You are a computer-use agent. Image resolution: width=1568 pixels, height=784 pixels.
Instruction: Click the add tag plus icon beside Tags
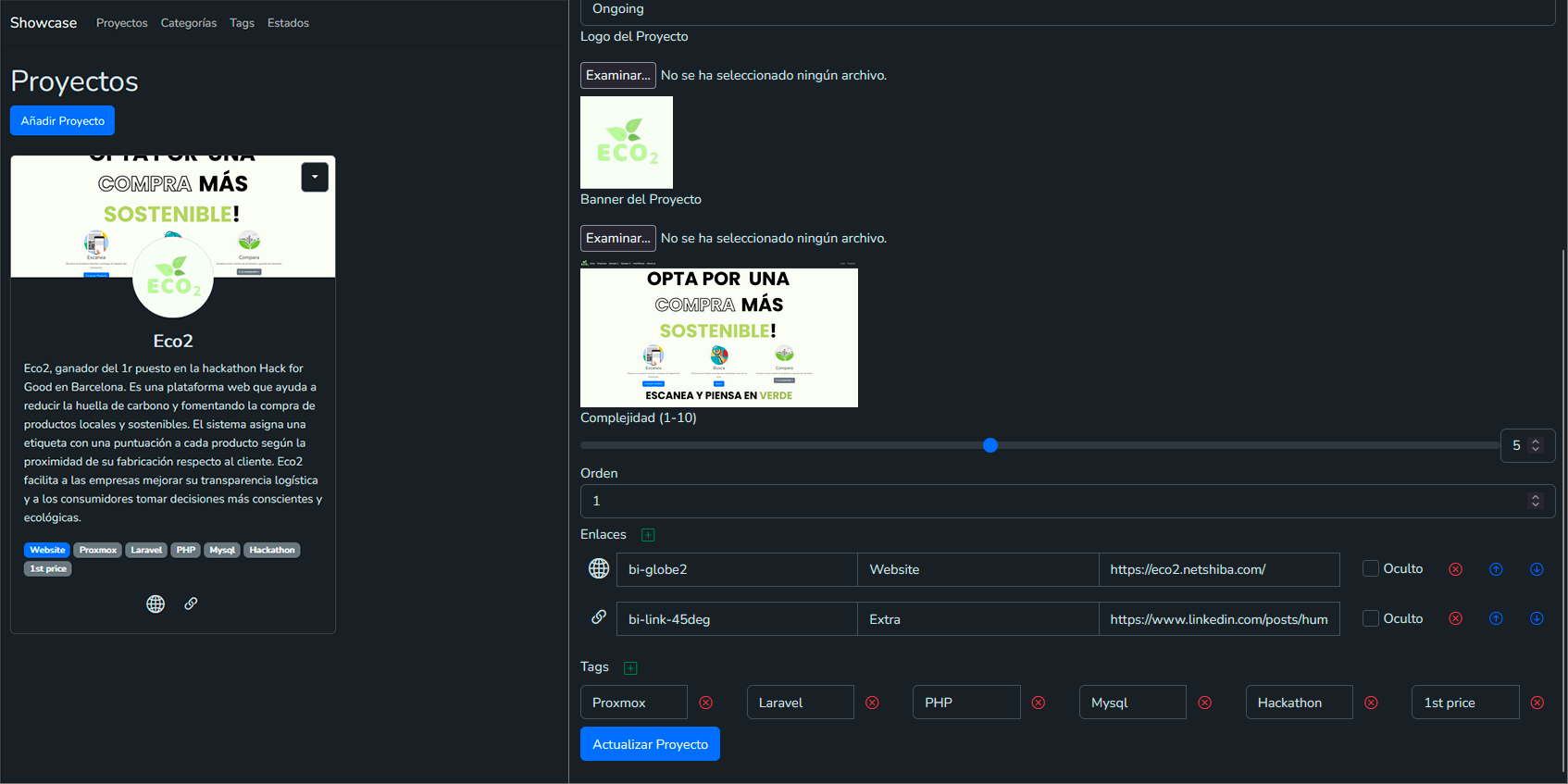(630, 668)
